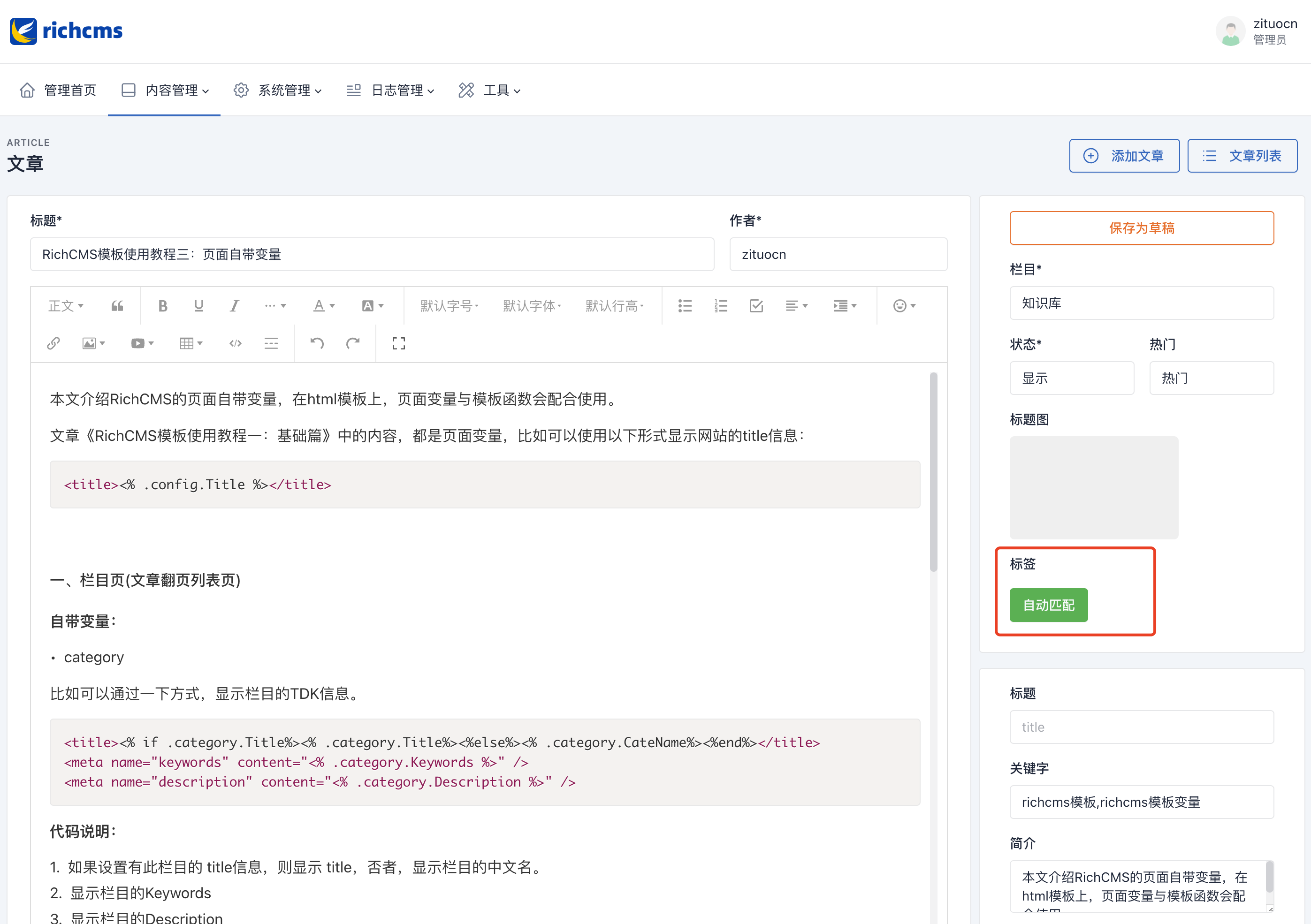Undo the last edit

click(317, 344)
